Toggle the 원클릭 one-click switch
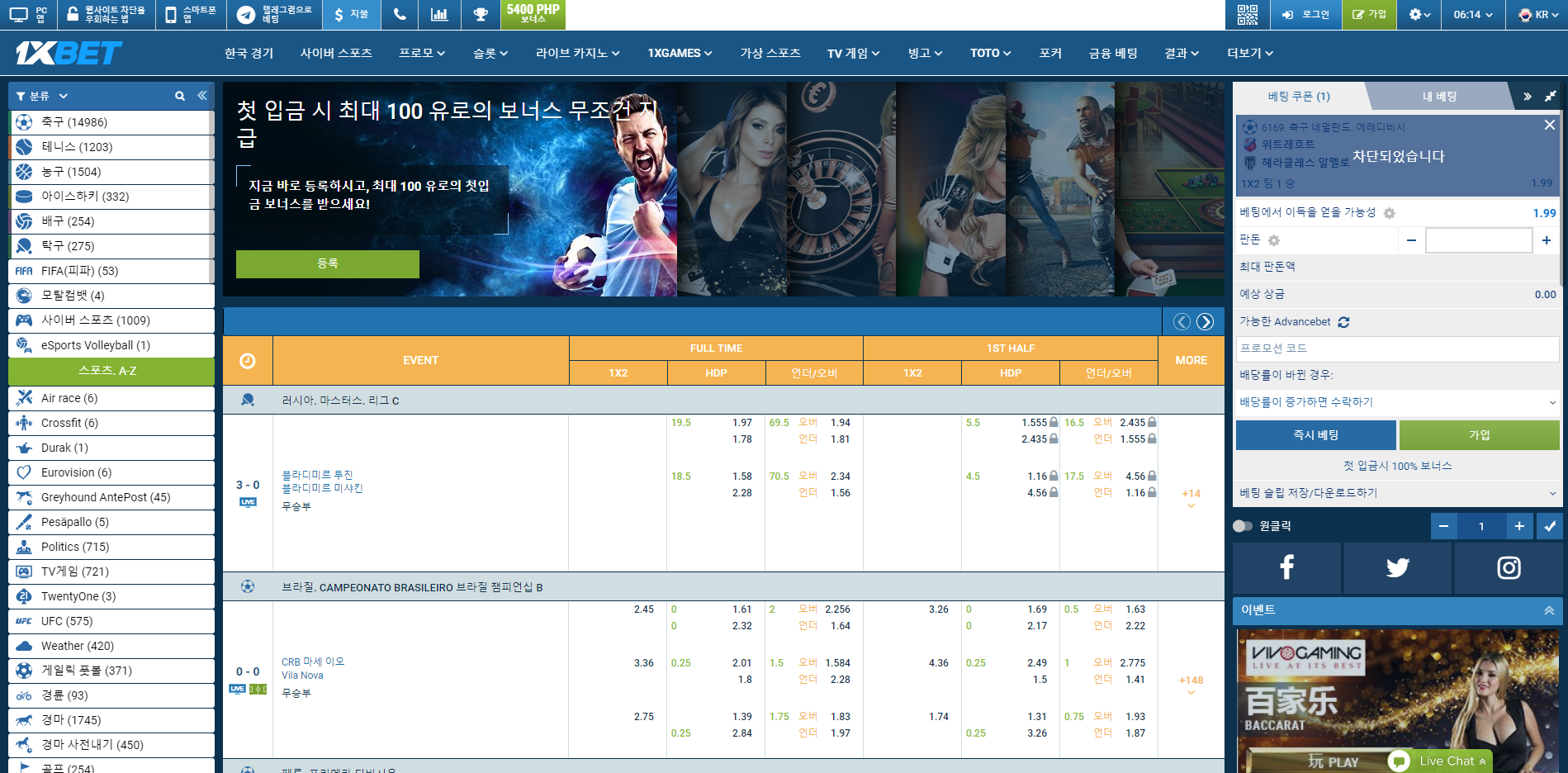The image size is (1568, 773). click(x=1242, y=526)
